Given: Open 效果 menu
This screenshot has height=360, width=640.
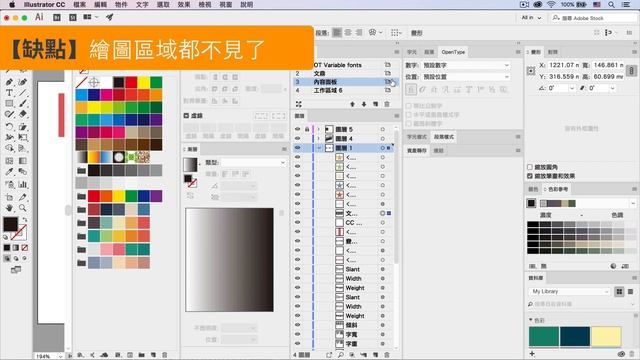Looking at the screenshot, I should tap(184, 4).
